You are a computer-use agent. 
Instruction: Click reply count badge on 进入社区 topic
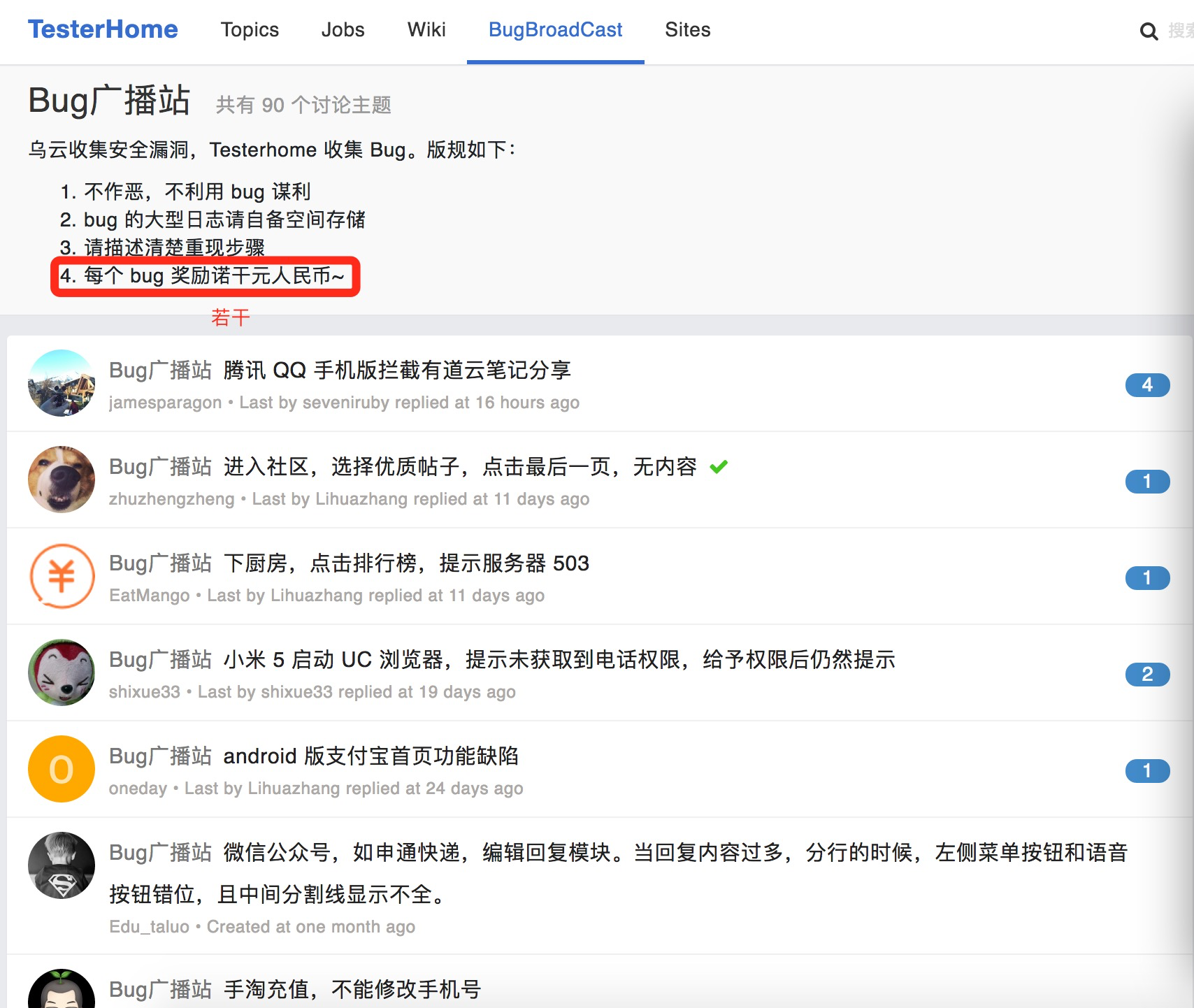pos(1147,481)
